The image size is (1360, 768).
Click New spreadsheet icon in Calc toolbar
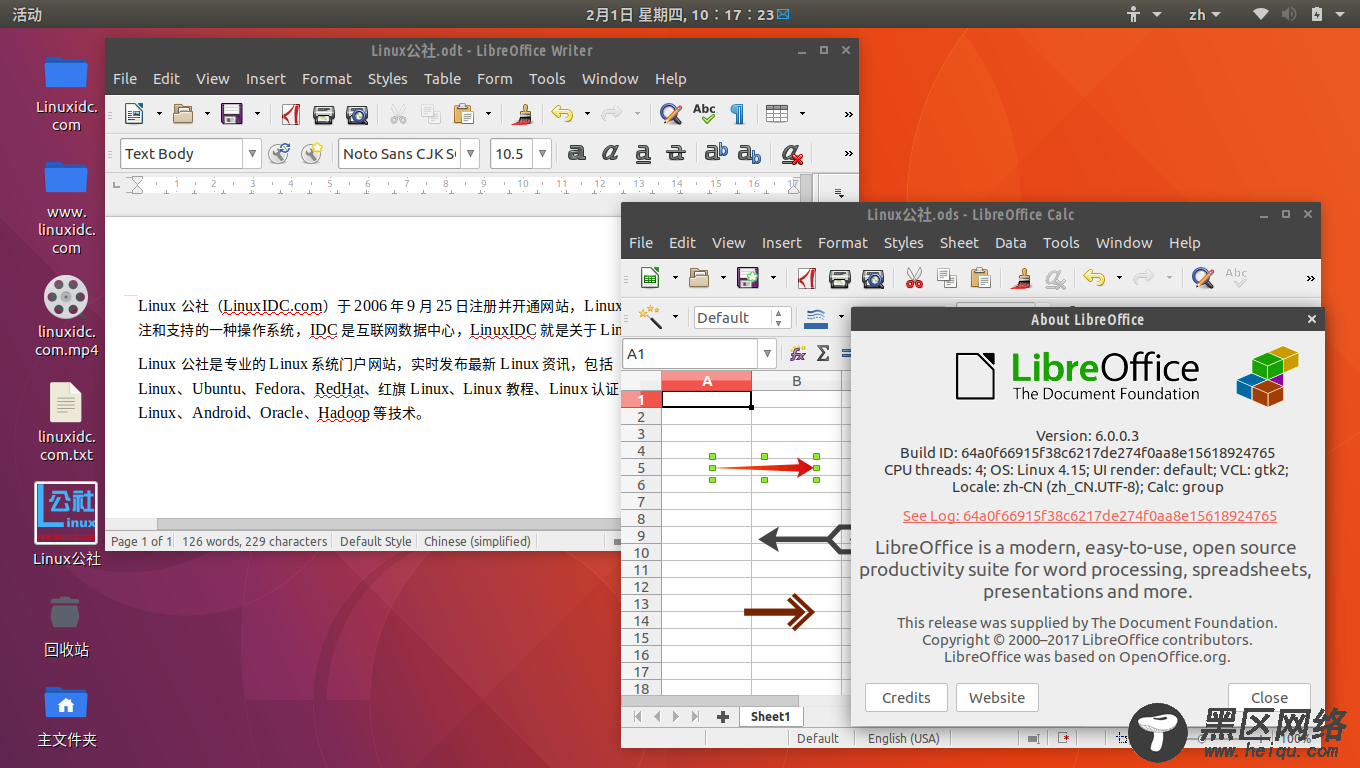tap(650, 278)
